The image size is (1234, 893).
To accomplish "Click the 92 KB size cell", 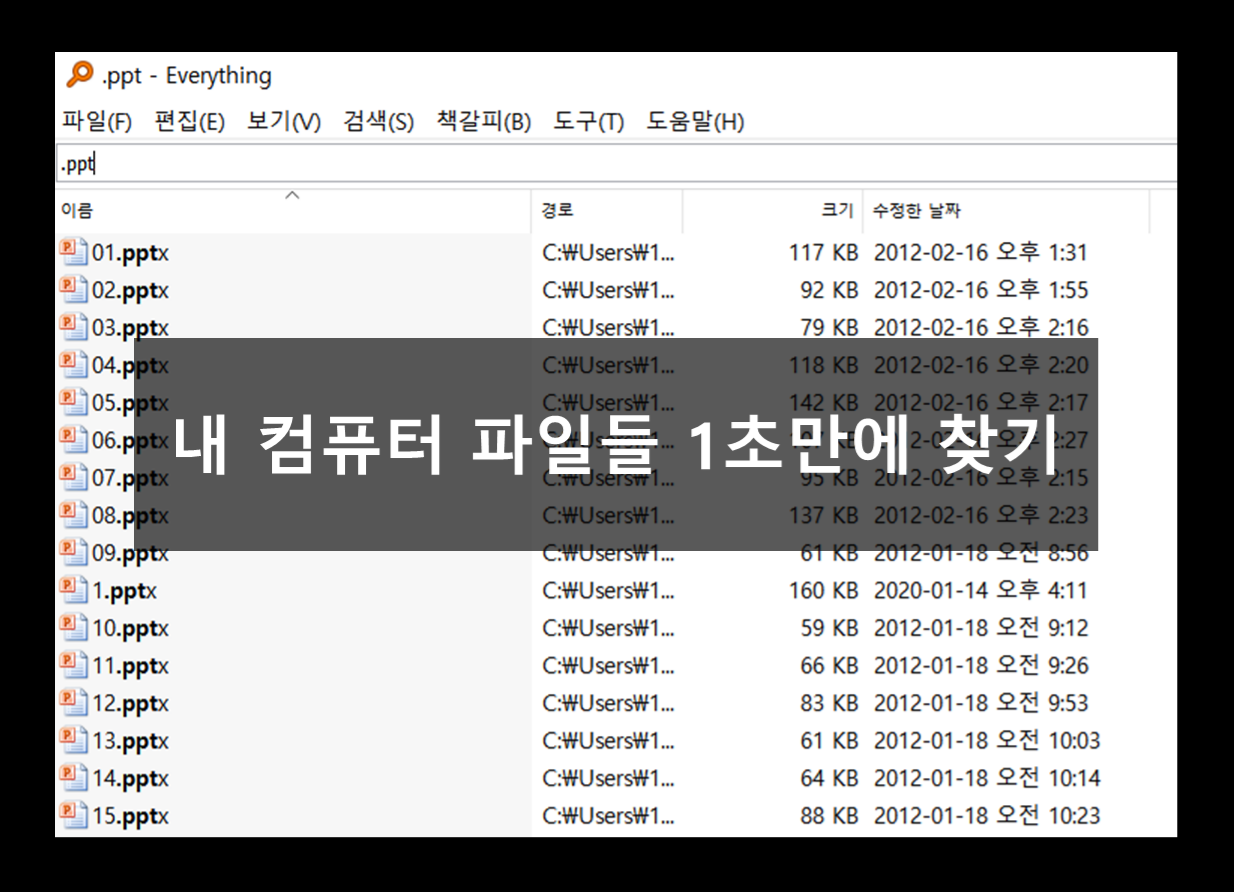I will pos(829,291).
